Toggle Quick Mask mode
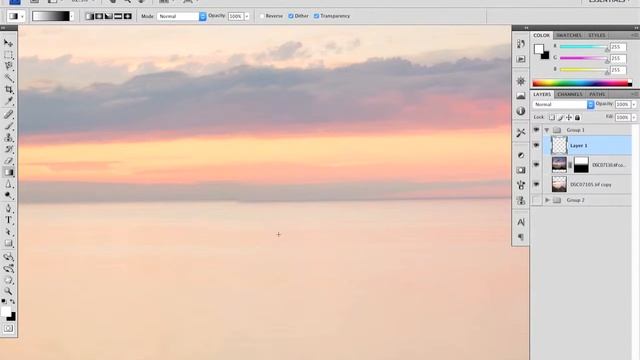 [x=8, y=329]
